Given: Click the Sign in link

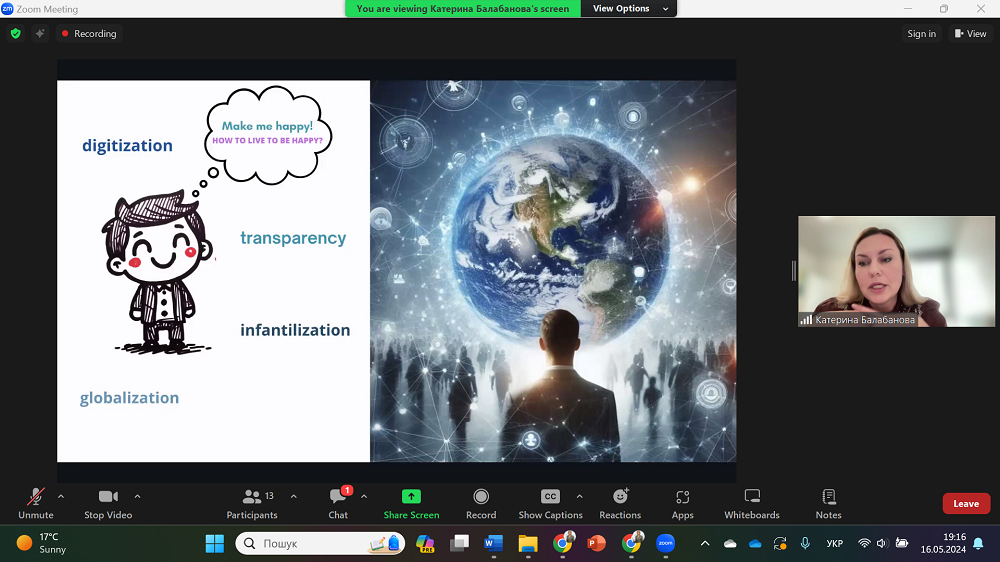Looking at the screenshot, I should coord(921,34).
